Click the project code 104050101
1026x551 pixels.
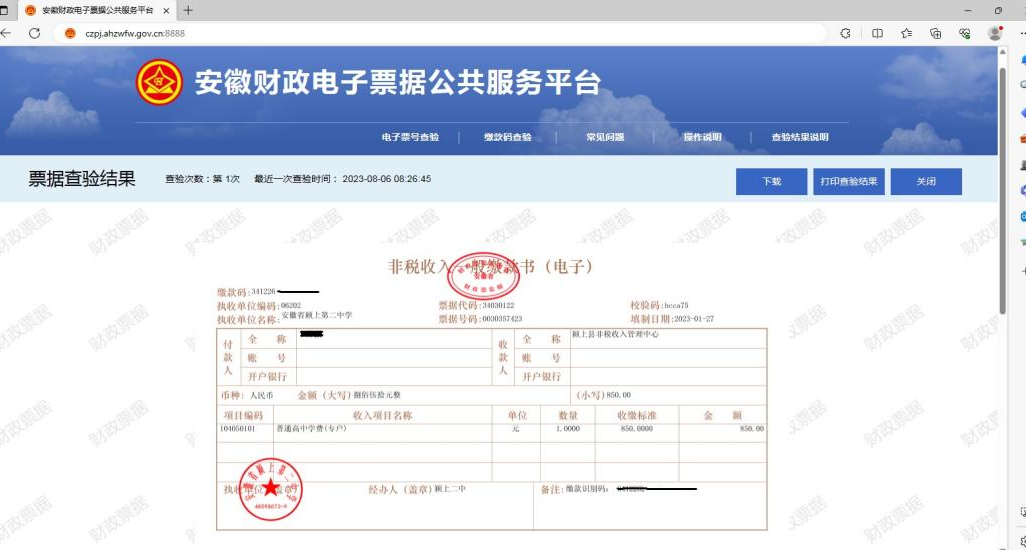[x=238, y=429]
